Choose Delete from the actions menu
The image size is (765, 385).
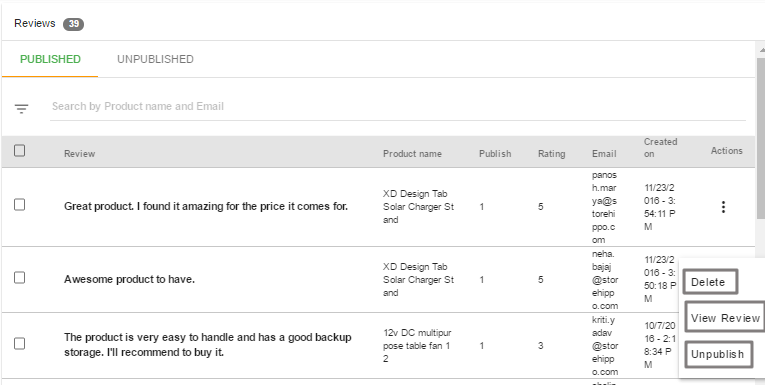click(x=710, y=282)
